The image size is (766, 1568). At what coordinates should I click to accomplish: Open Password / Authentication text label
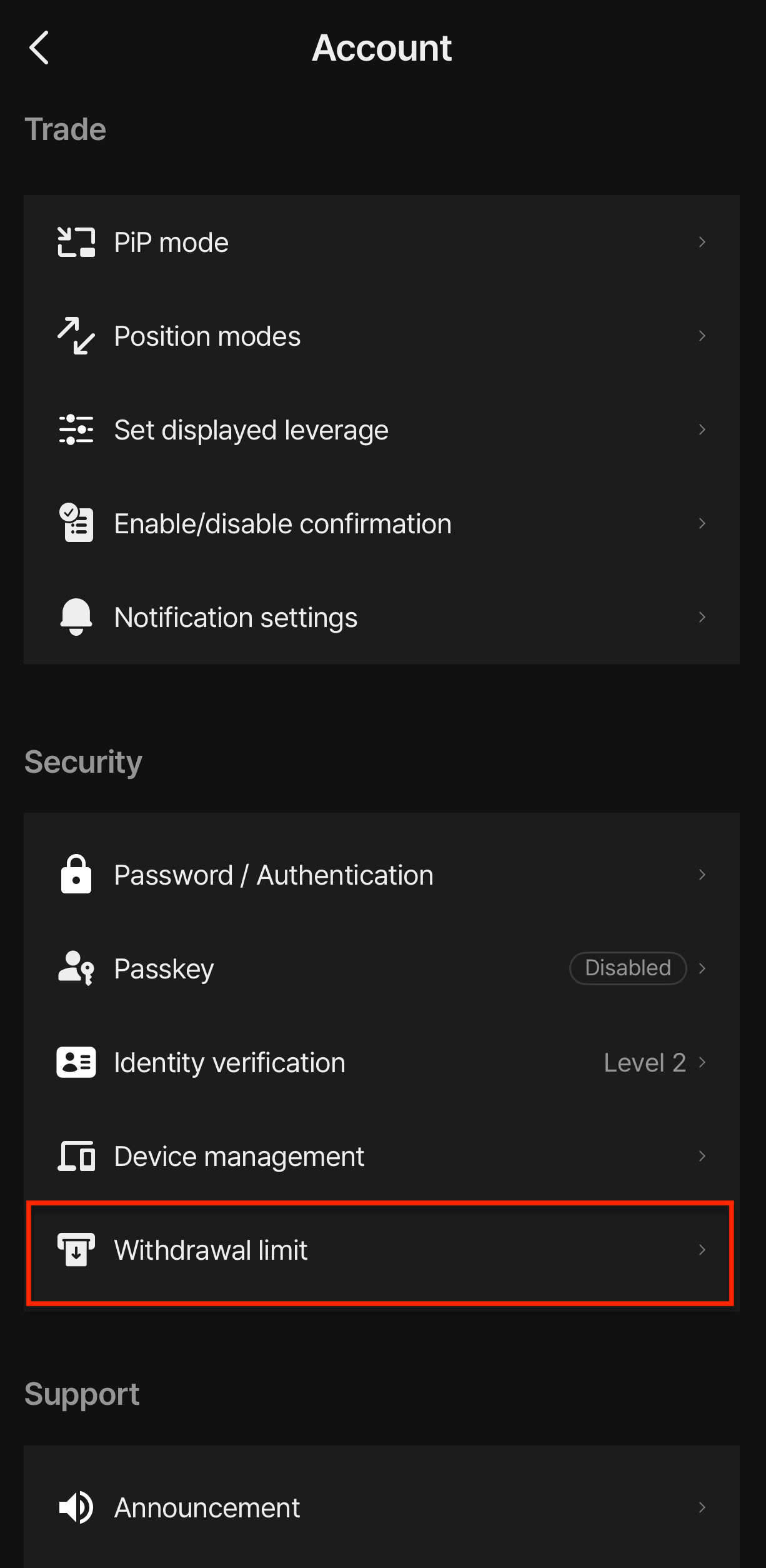click(x=274, y=875)
